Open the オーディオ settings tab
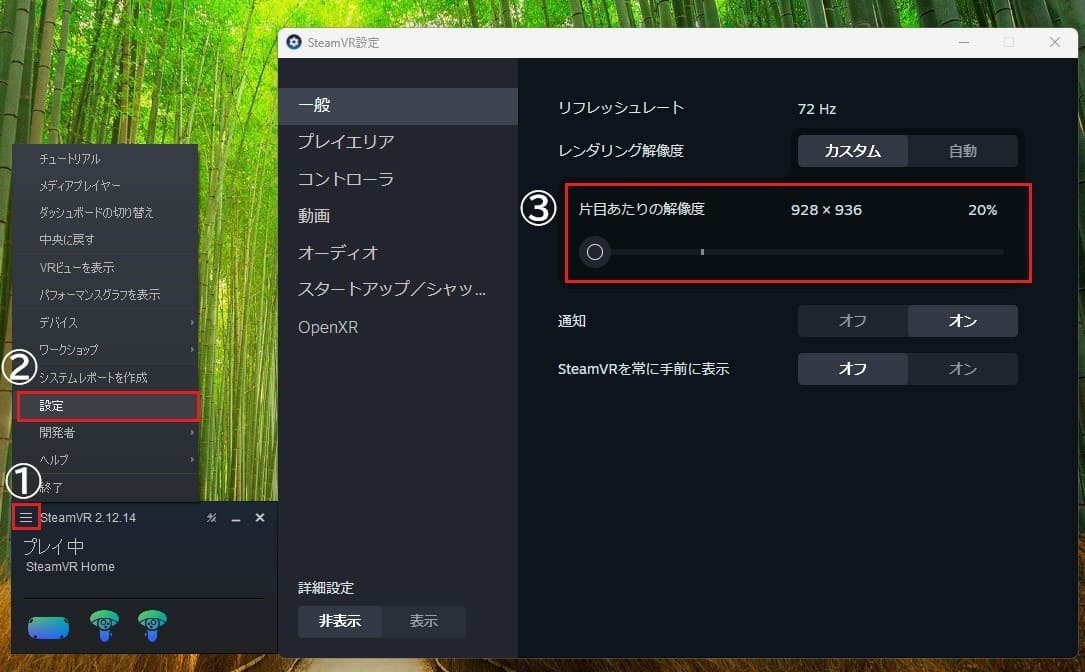Viewport: 1085px width, 672px height. pyautogui.click(x=398, y=253)
